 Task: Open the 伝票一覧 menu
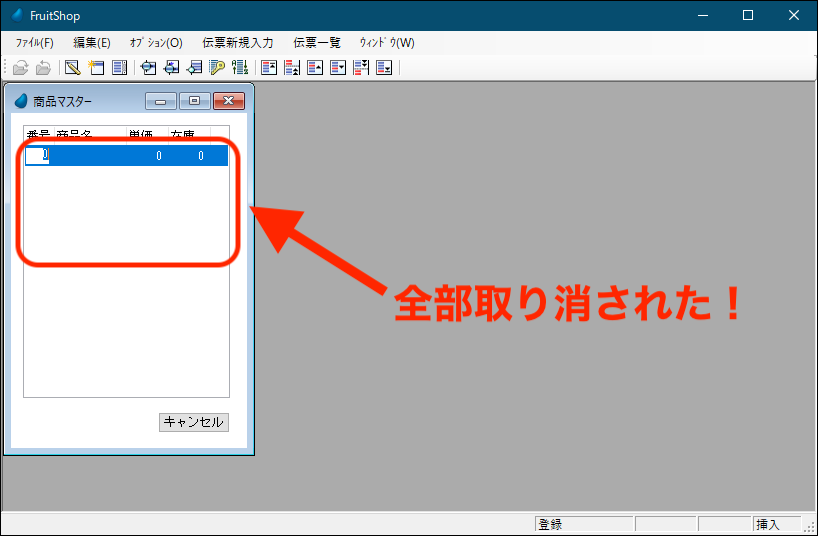317,43
